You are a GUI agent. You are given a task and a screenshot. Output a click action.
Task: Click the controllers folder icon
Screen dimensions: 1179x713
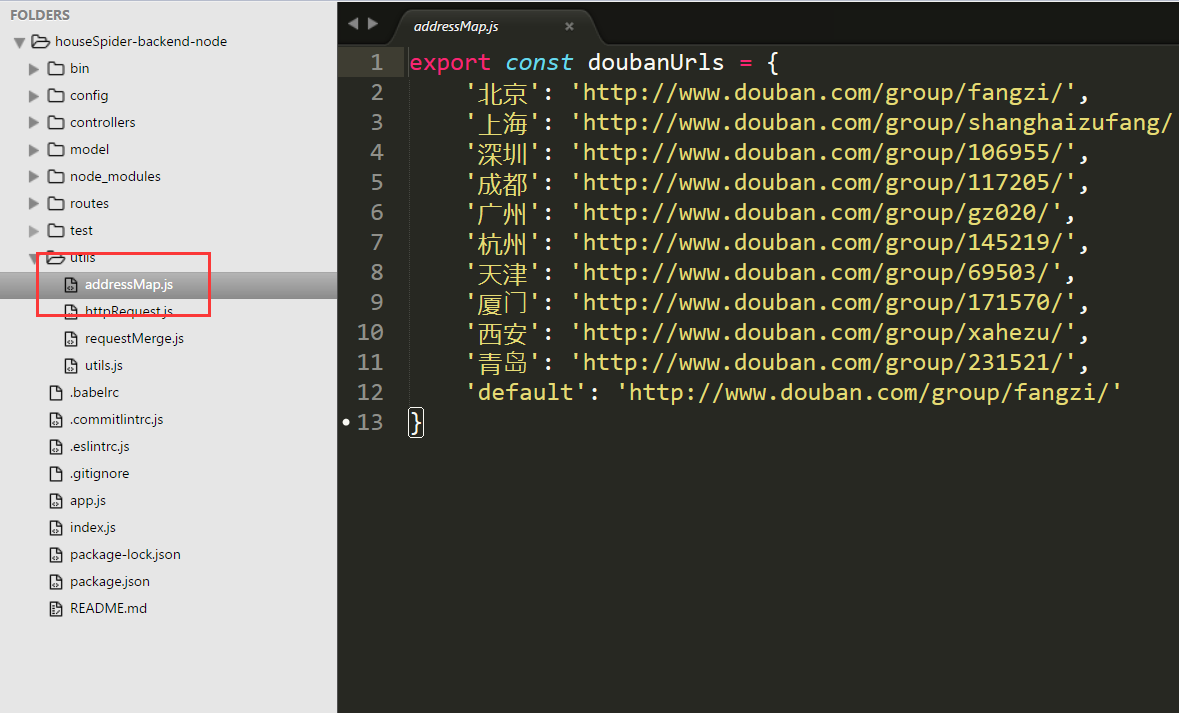(x=56, y=123)
